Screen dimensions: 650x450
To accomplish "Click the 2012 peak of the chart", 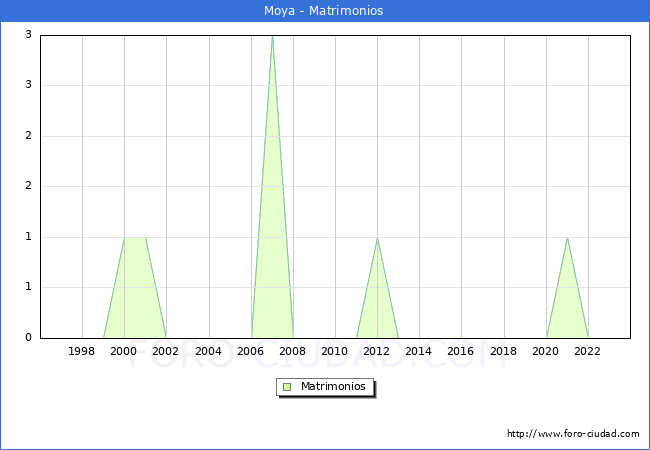I will coord(377,238).
